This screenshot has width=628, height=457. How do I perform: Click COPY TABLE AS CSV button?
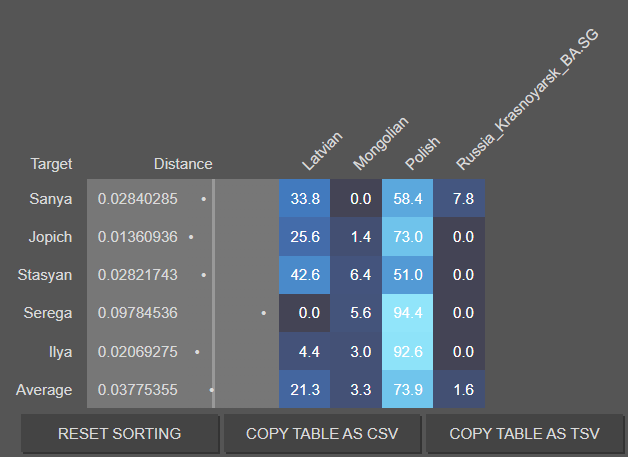321,434
